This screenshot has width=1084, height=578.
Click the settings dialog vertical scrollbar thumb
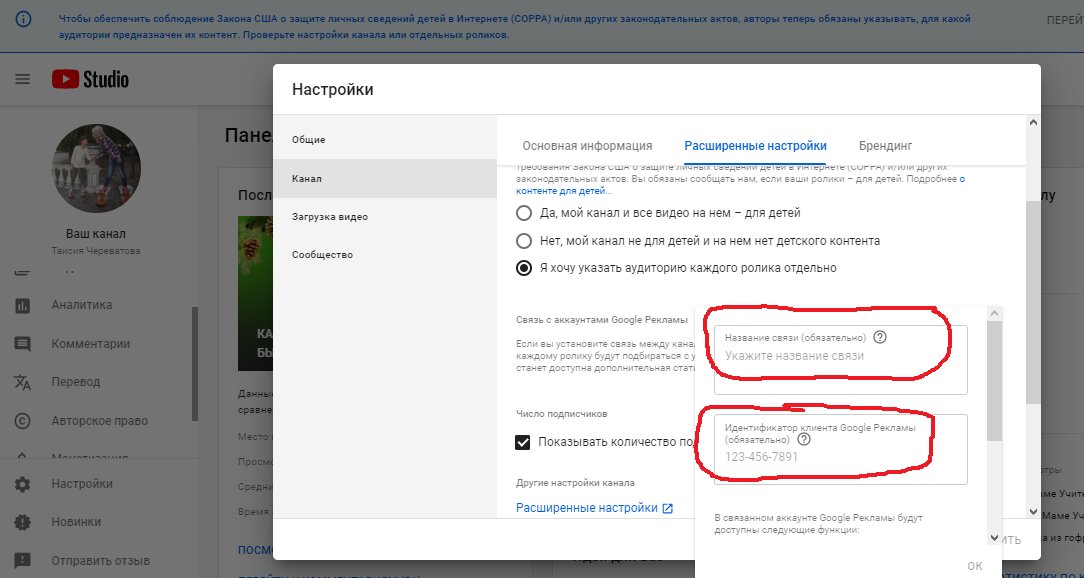coord(1034,303)
